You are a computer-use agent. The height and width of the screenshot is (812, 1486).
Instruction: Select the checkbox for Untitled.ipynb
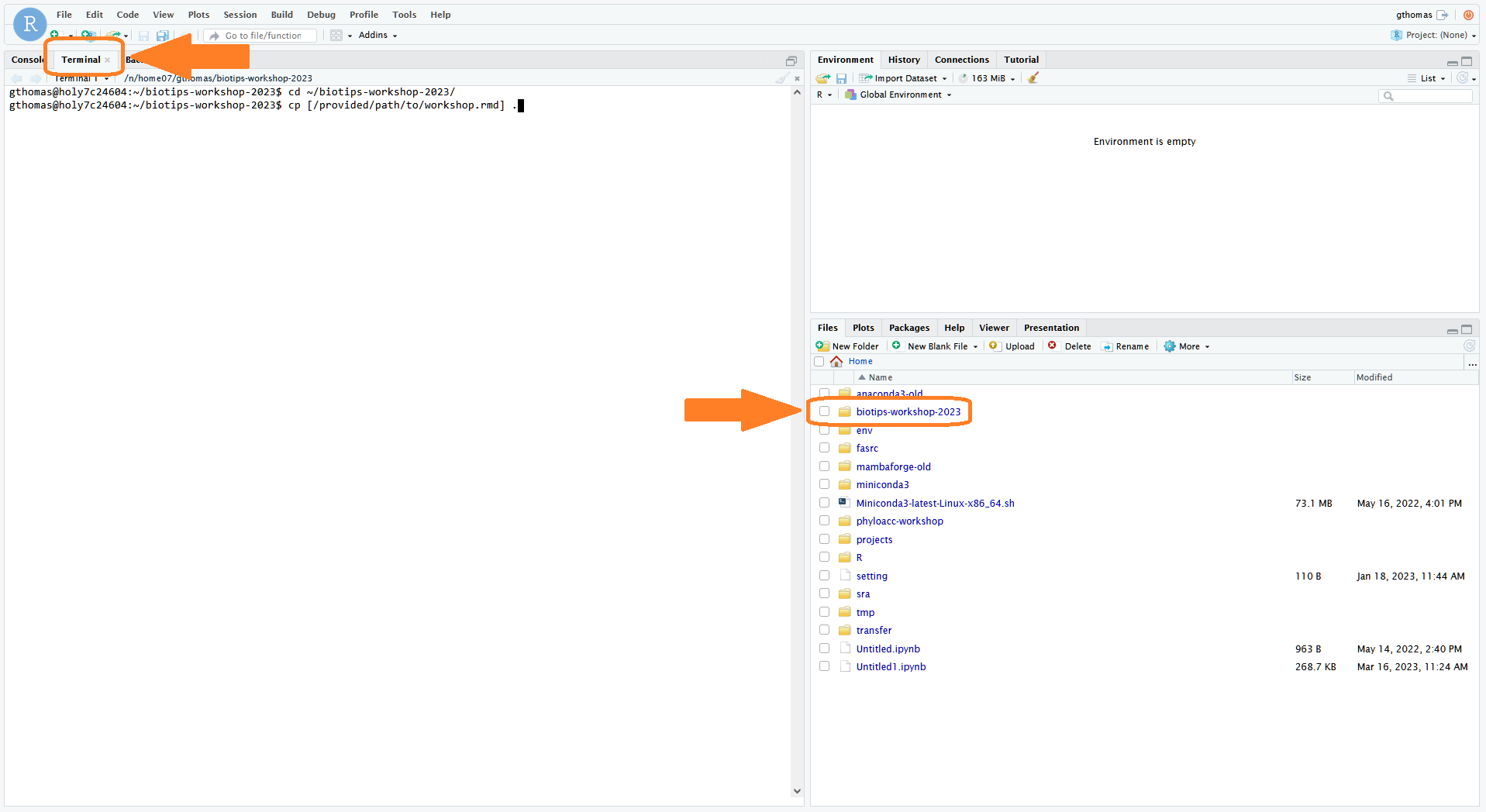click(823, 648)
